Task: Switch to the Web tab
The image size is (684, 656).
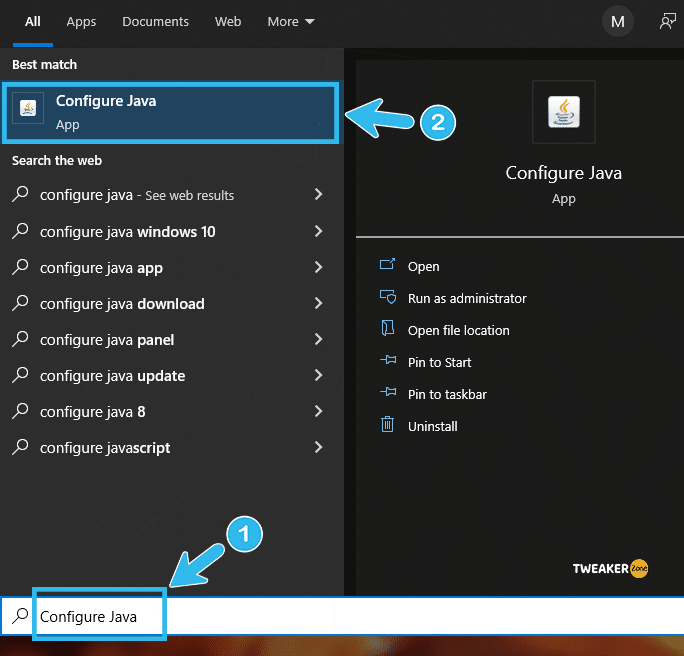Action: point(228,22)
